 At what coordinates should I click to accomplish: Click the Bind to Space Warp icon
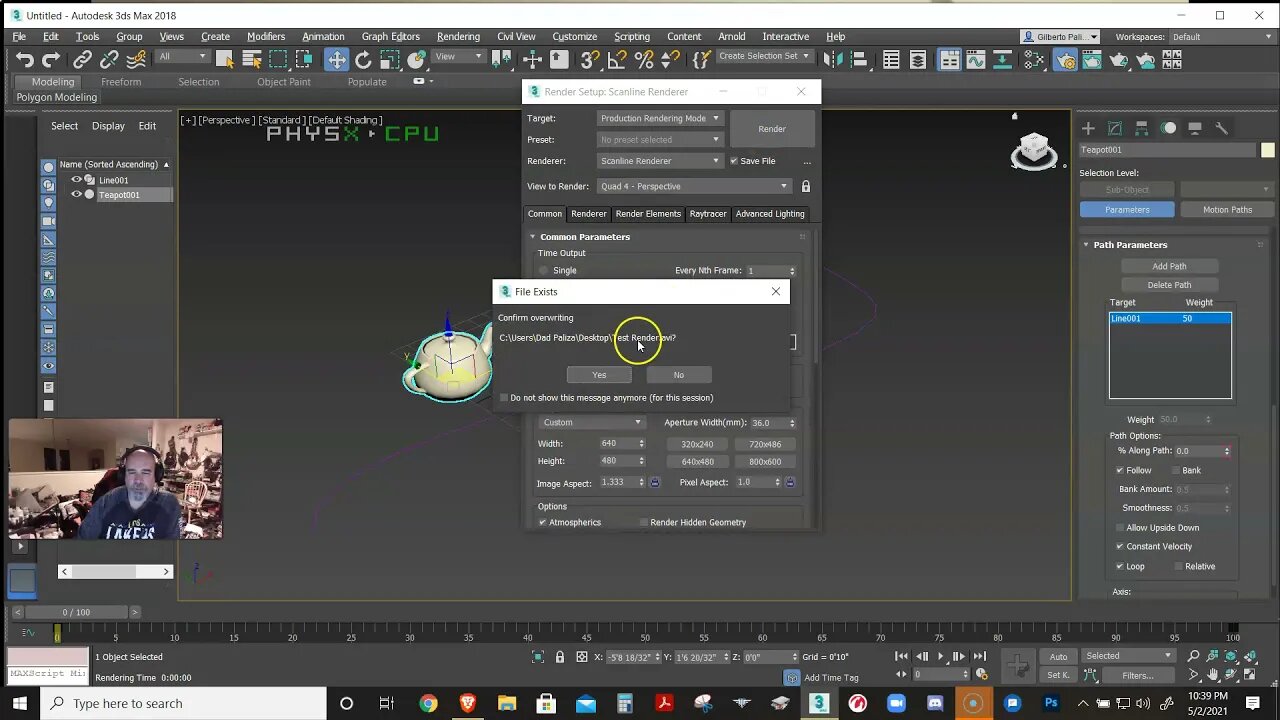pos(136,60)
